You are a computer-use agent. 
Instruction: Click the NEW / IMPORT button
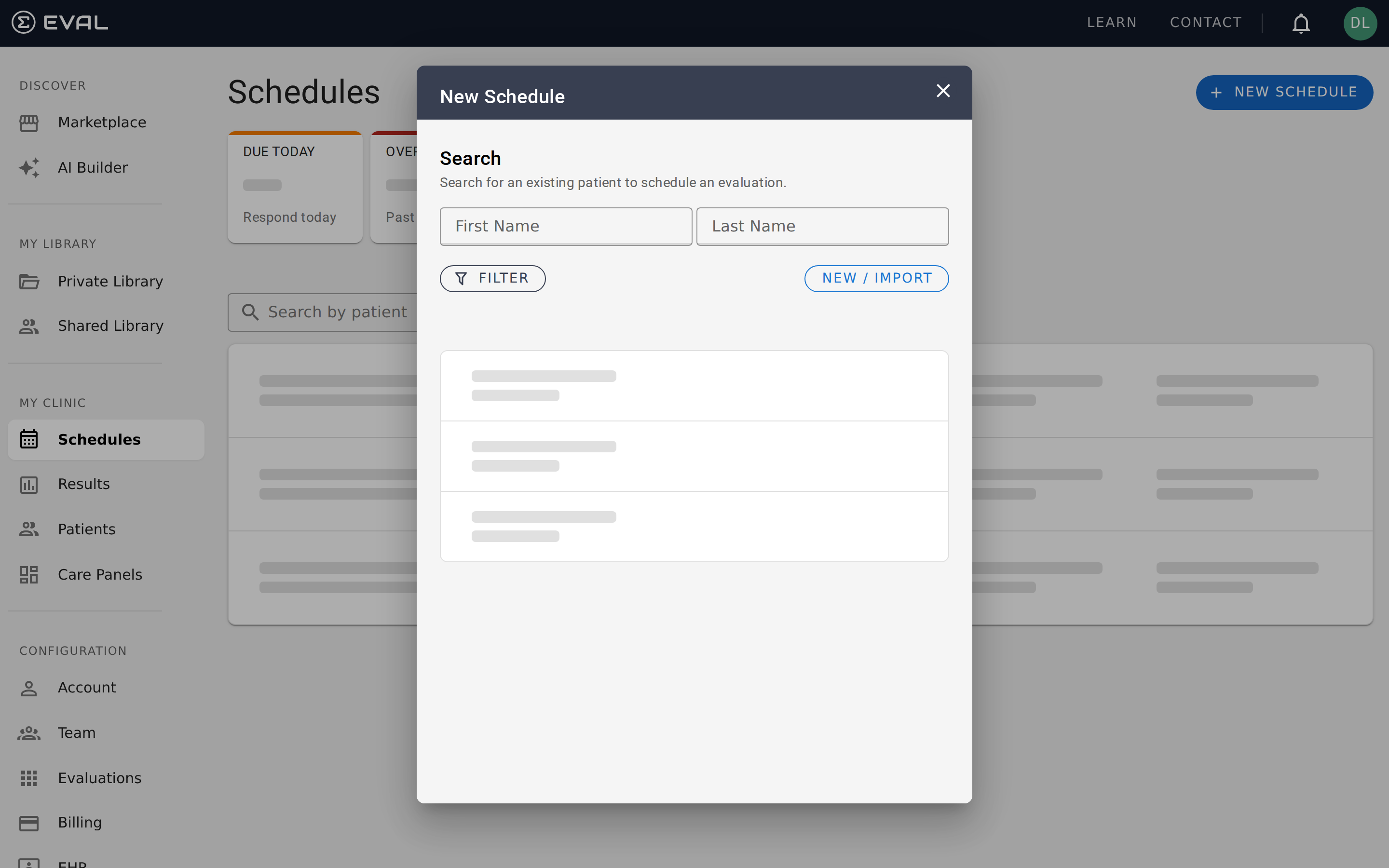click(x=876, y=278)
